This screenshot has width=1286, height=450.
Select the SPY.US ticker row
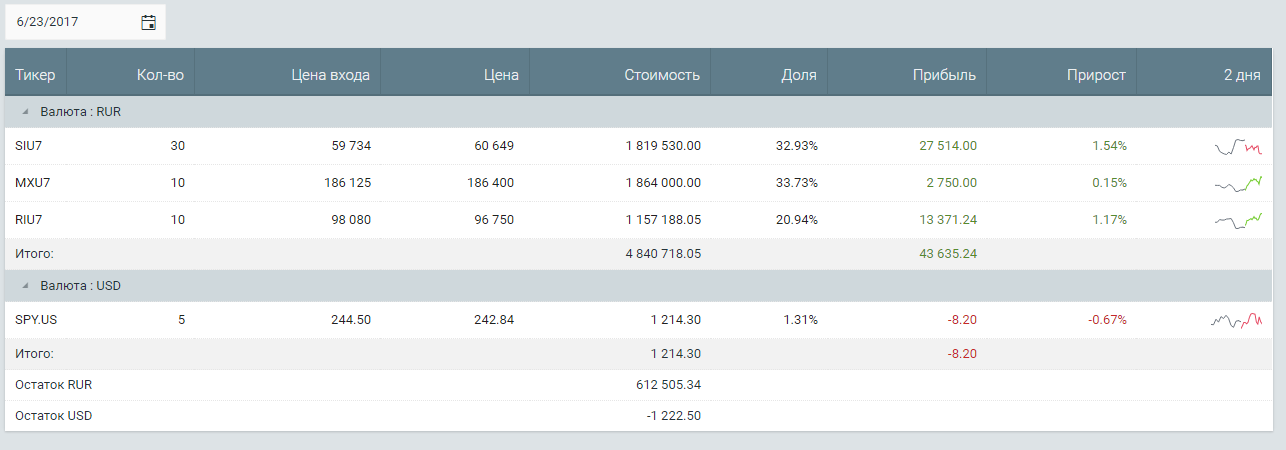point(638,320)
